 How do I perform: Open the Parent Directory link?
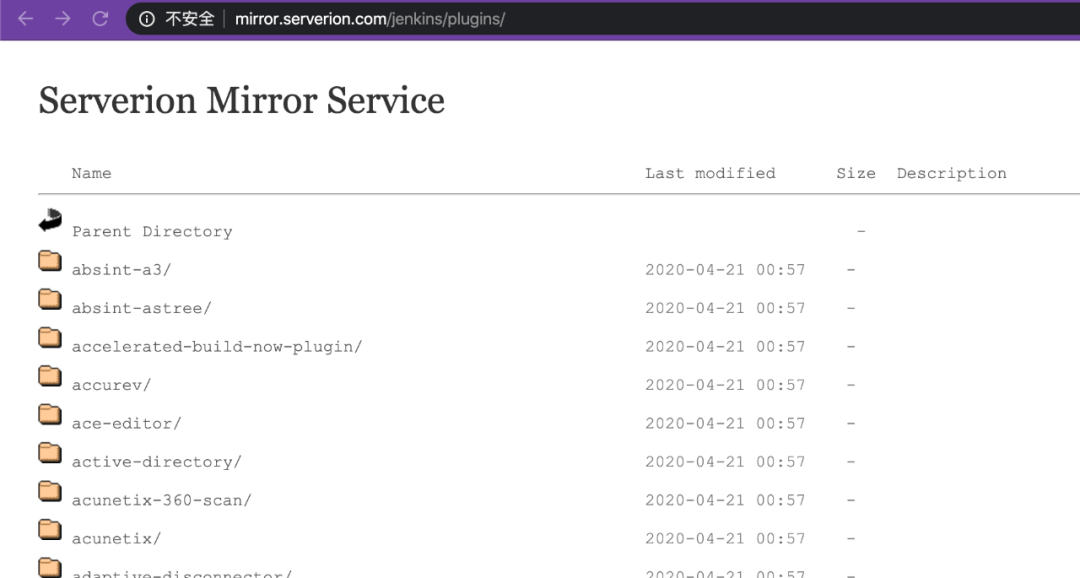coord(152,232)
